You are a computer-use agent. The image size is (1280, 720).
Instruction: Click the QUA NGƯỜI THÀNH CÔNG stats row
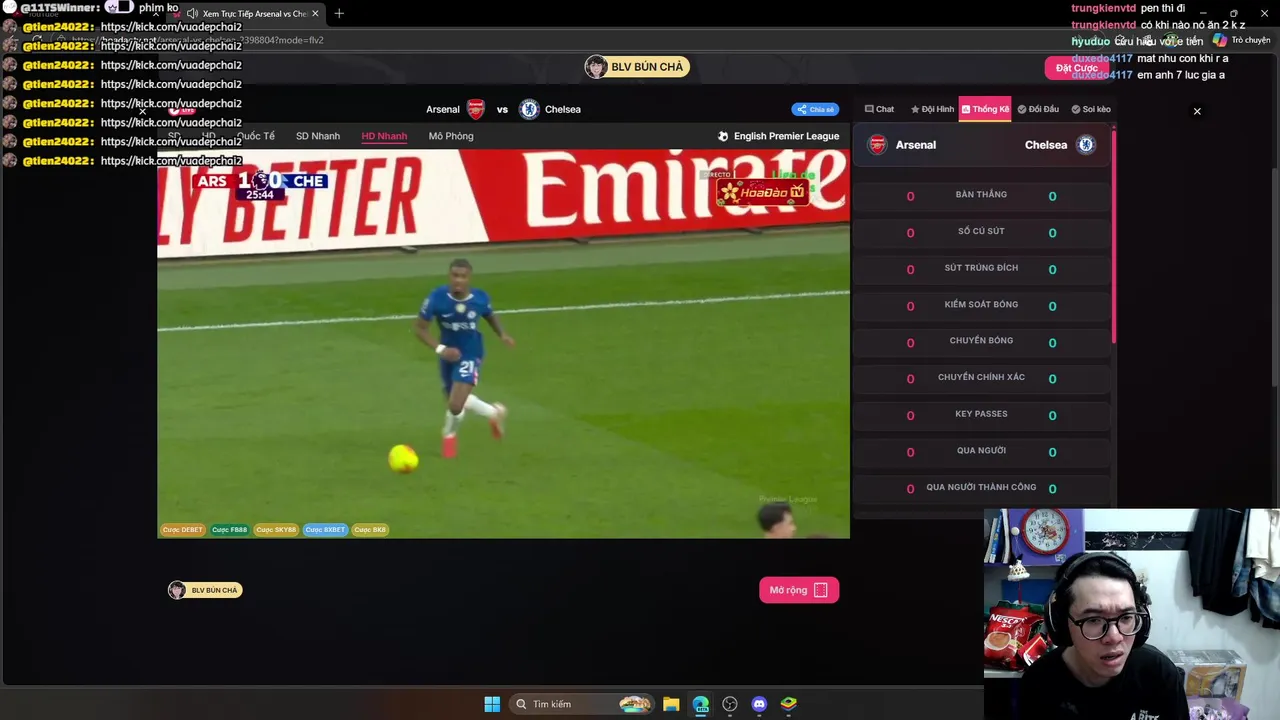coord(981,488)
